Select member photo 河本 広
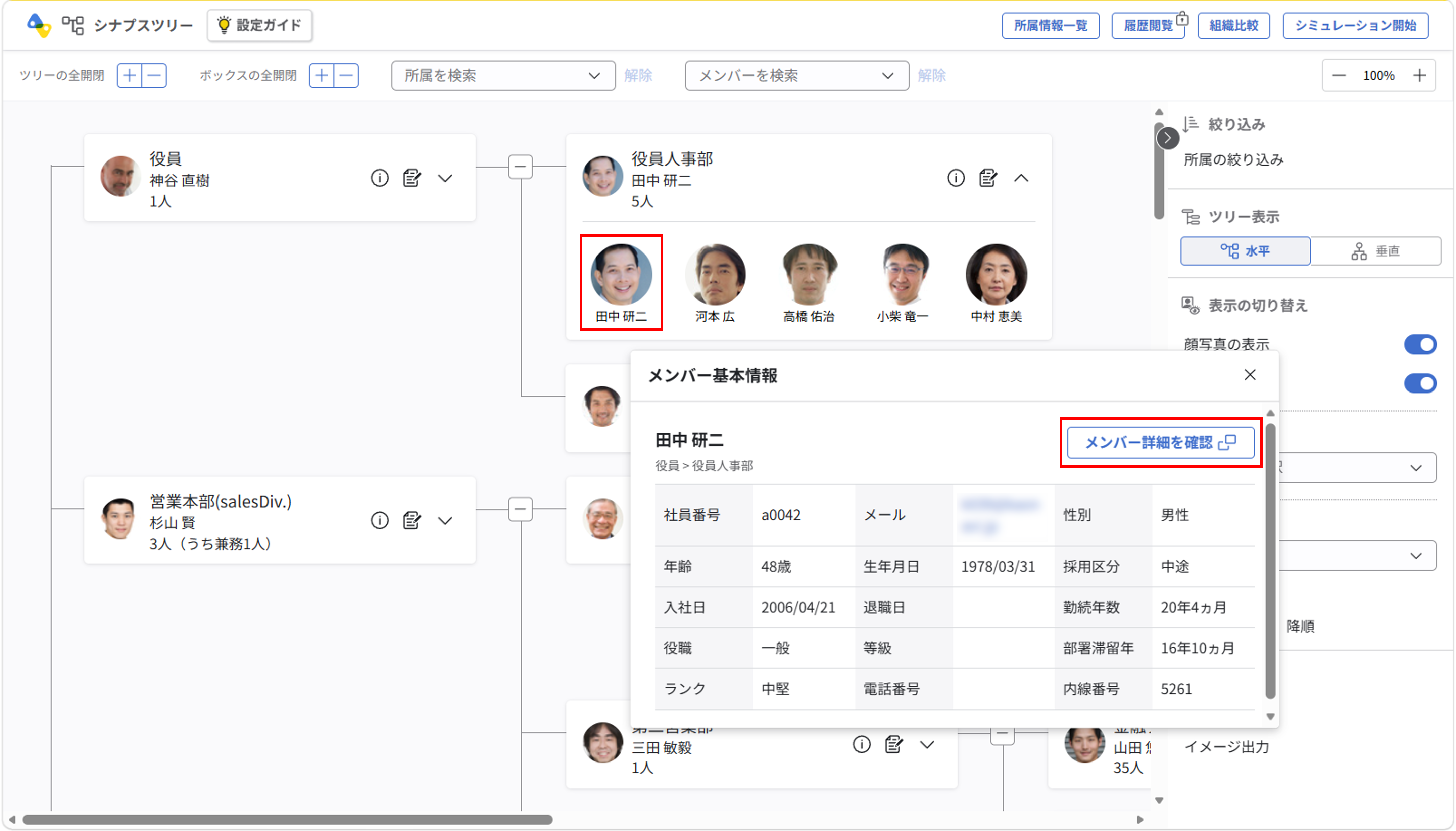 point(715,275)
